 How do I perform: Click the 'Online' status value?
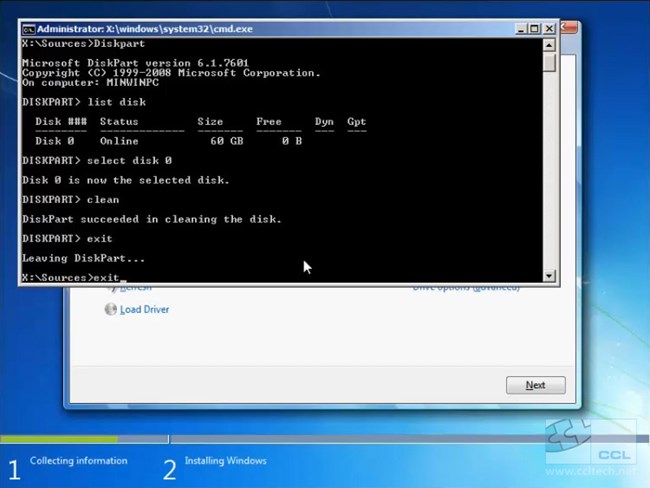tap(119, 141)
